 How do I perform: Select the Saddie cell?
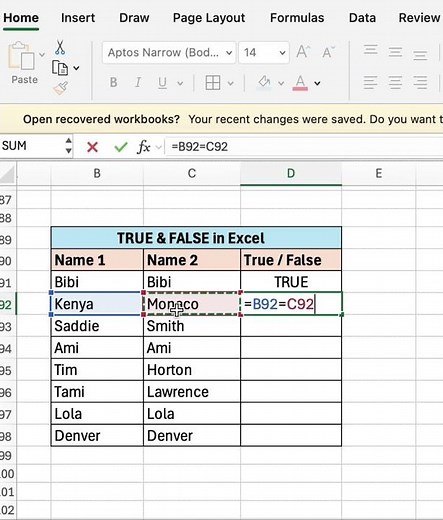97,326
